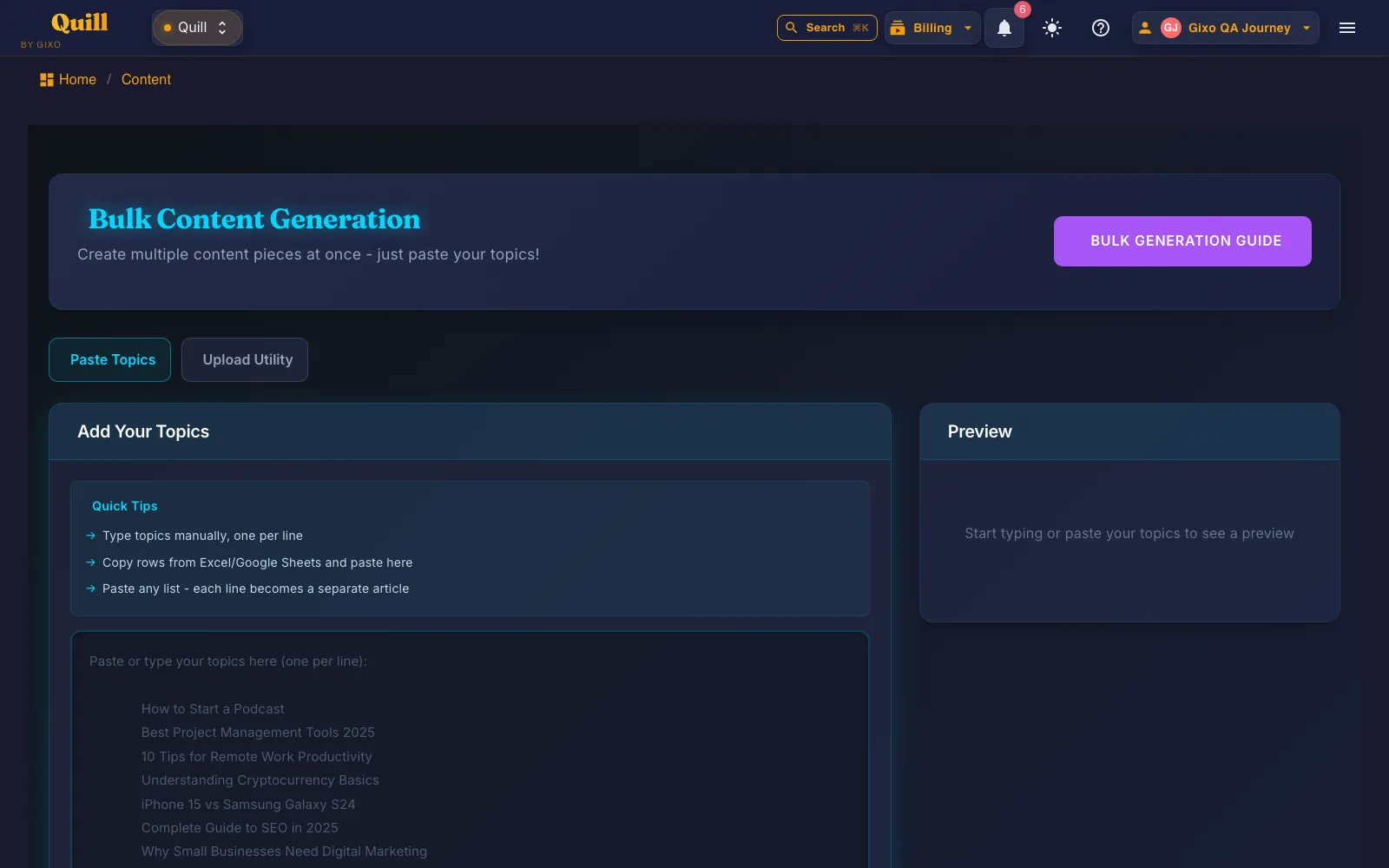Image resolution: width=1389 pixels, height=868 pixels.
Task: Open the Quill workspace switcher
Action: point(197,28)
